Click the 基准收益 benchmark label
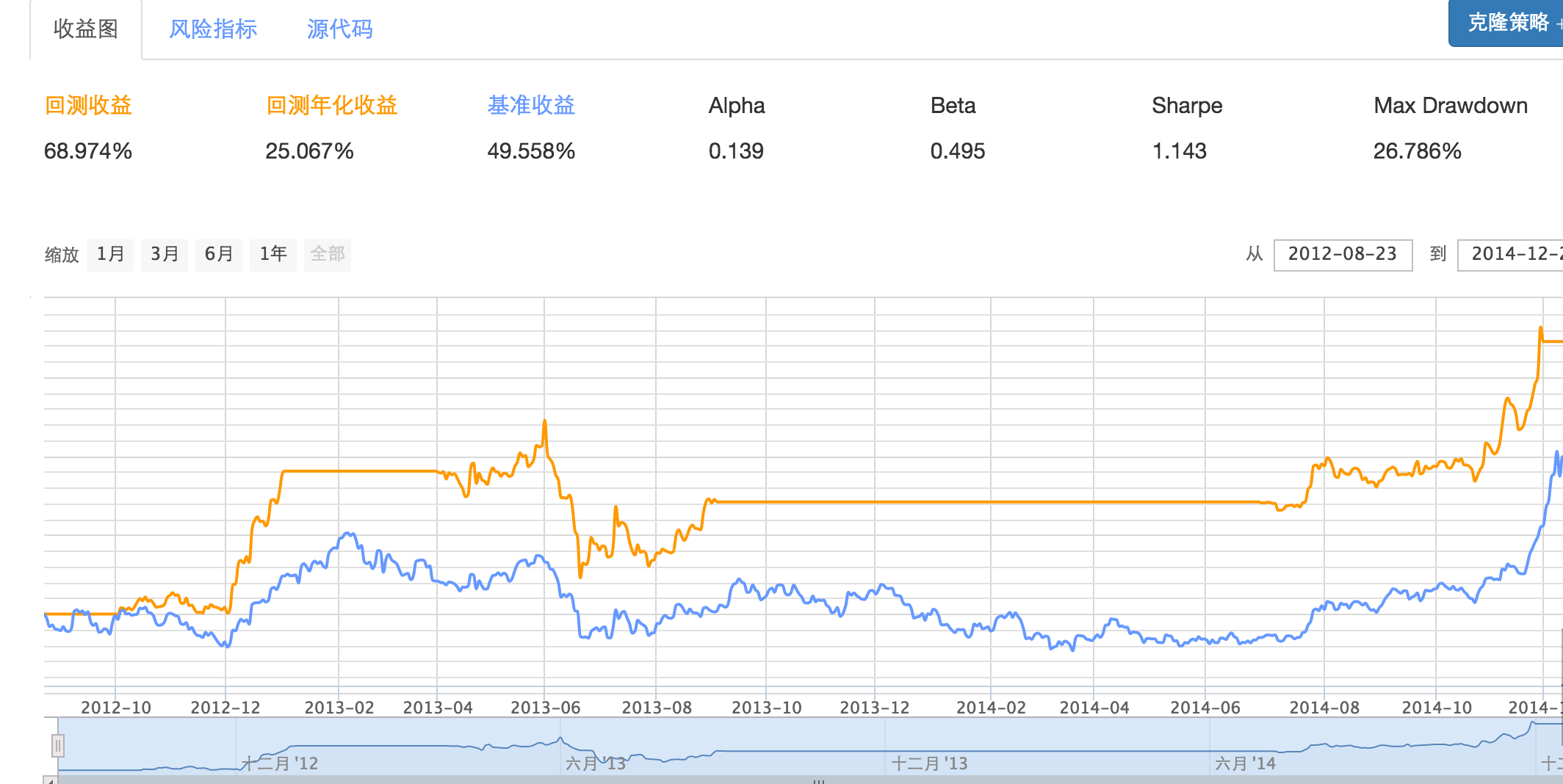Viewport: 1563px width, 784px height. pyautogui.click(x=531, y=106)
